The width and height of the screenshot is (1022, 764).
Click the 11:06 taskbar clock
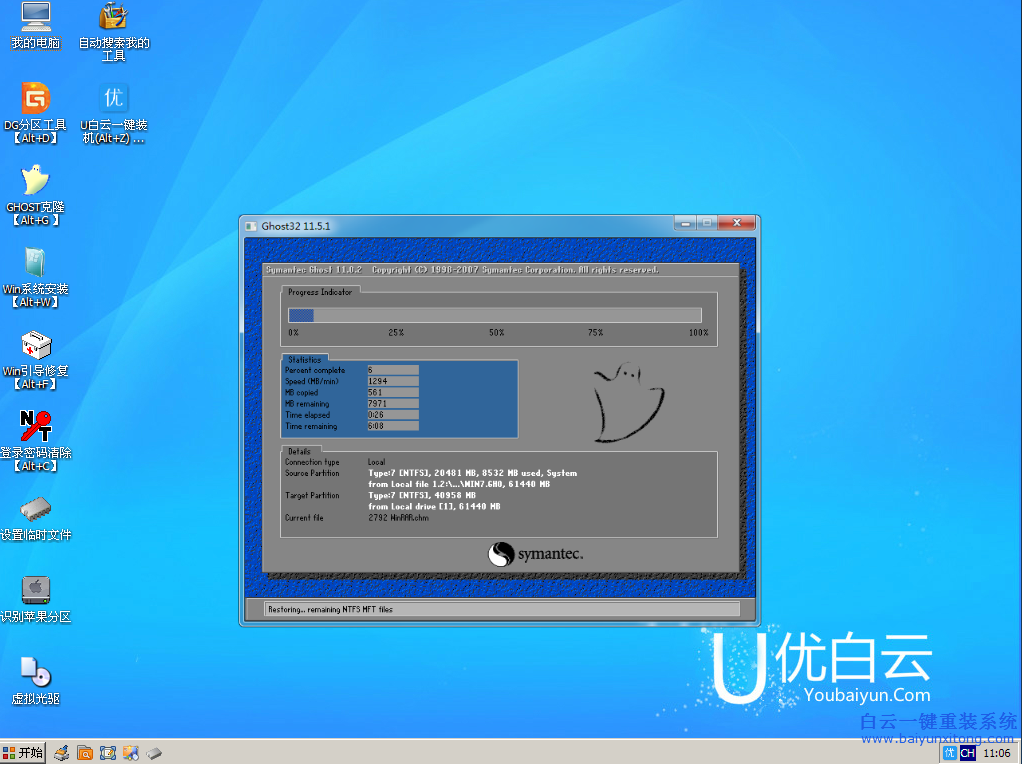997,753
